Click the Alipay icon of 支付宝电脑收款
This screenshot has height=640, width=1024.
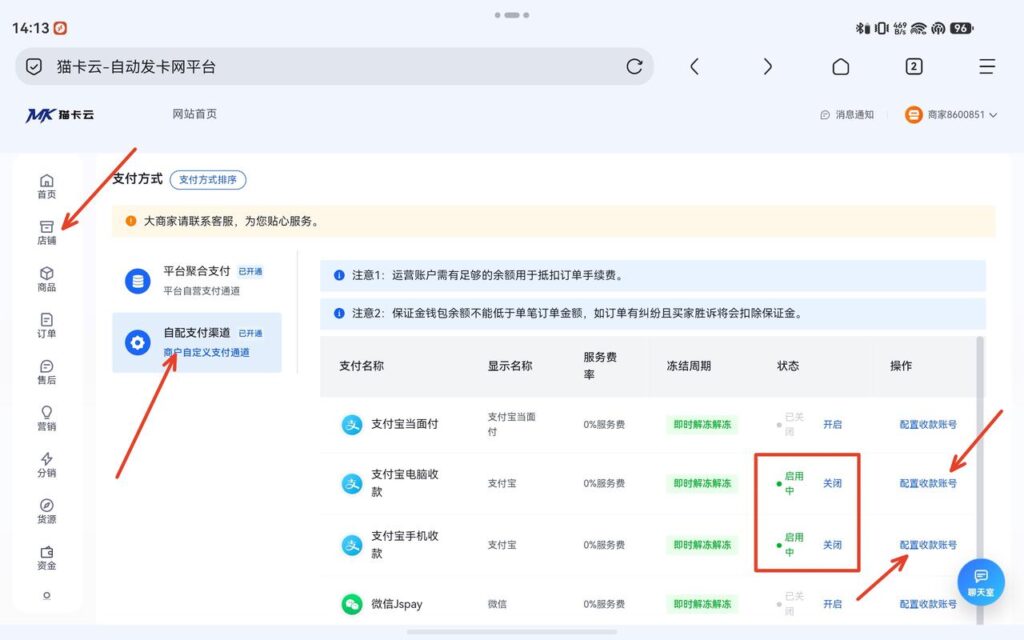click(x=352, y=483)
